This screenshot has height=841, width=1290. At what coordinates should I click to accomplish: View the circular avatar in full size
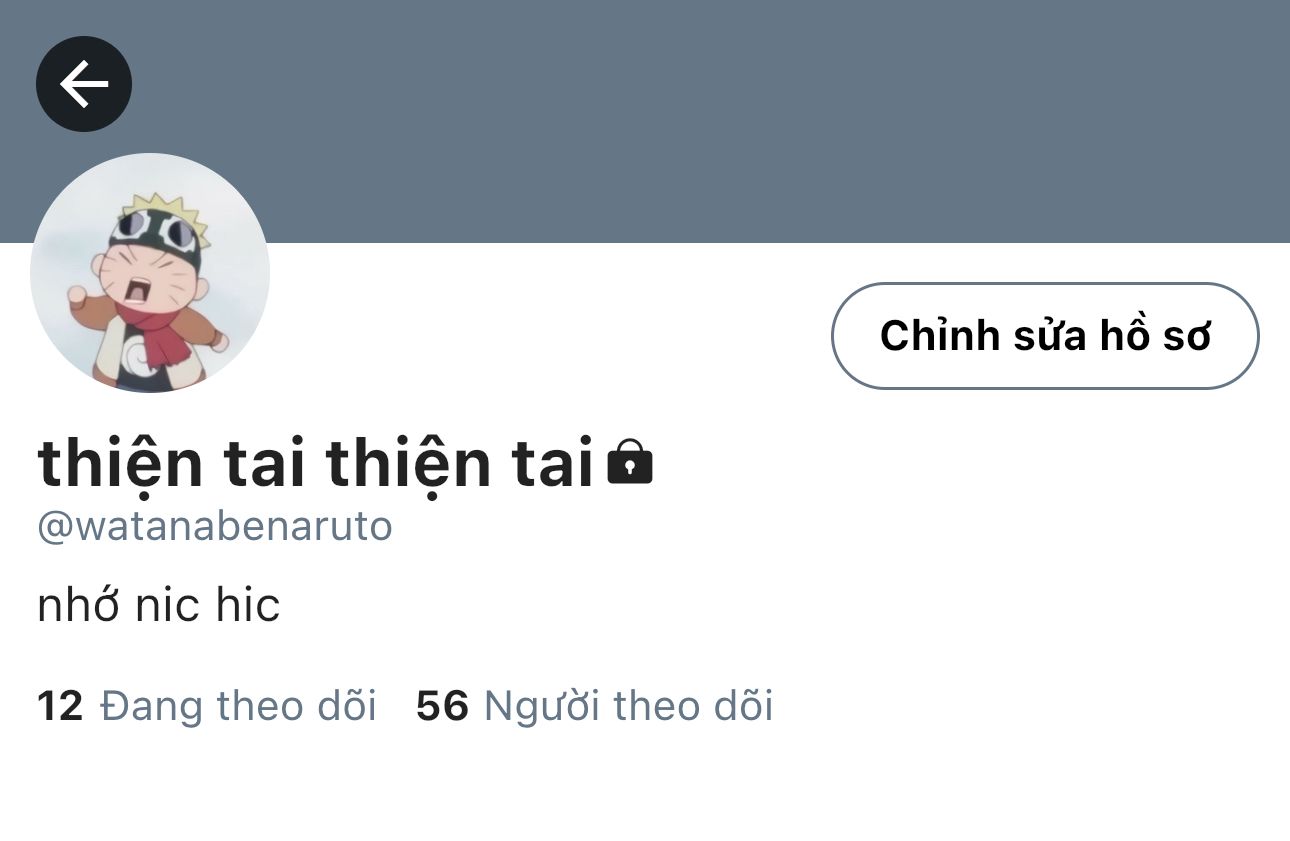150,273
